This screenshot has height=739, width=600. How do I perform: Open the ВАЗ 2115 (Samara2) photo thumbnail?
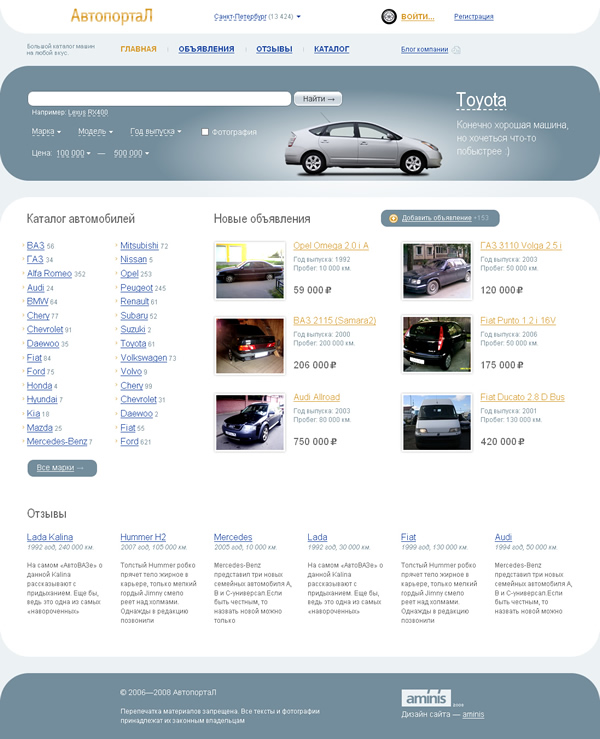[250, 345]
